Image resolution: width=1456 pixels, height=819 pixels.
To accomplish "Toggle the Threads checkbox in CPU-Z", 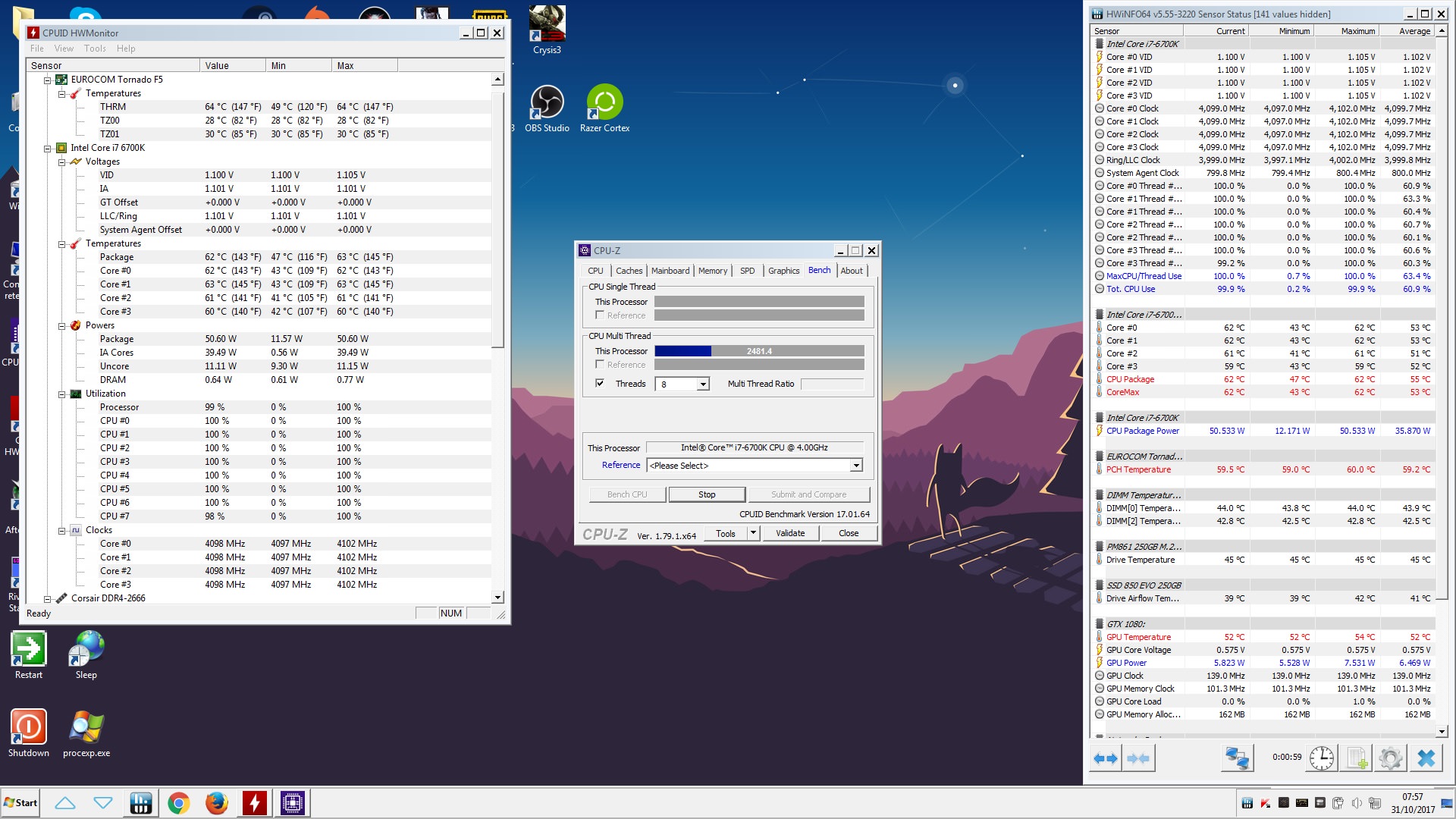I will [600, 384].
